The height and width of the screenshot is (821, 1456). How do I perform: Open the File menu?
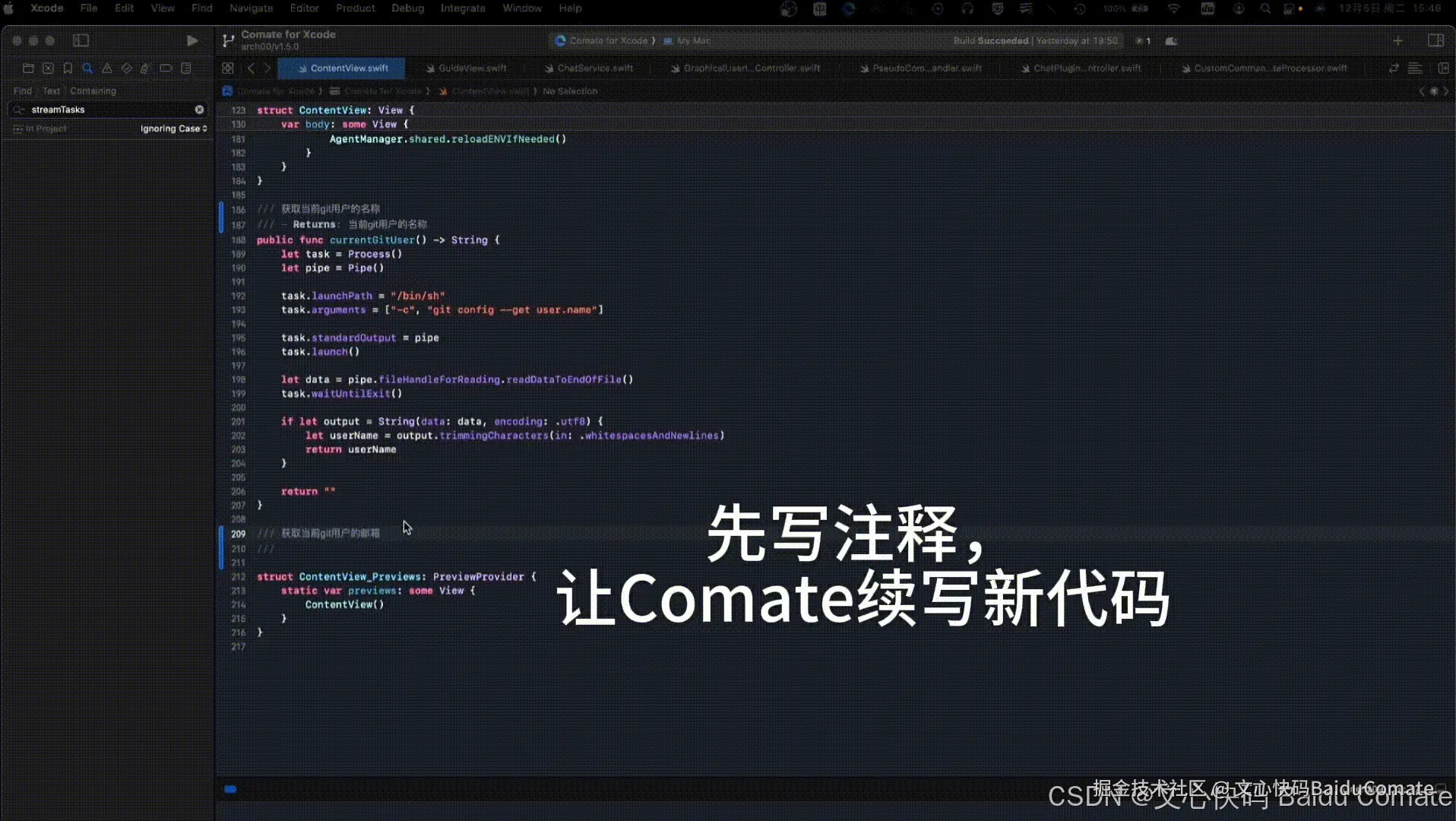[x=89, y=8]
